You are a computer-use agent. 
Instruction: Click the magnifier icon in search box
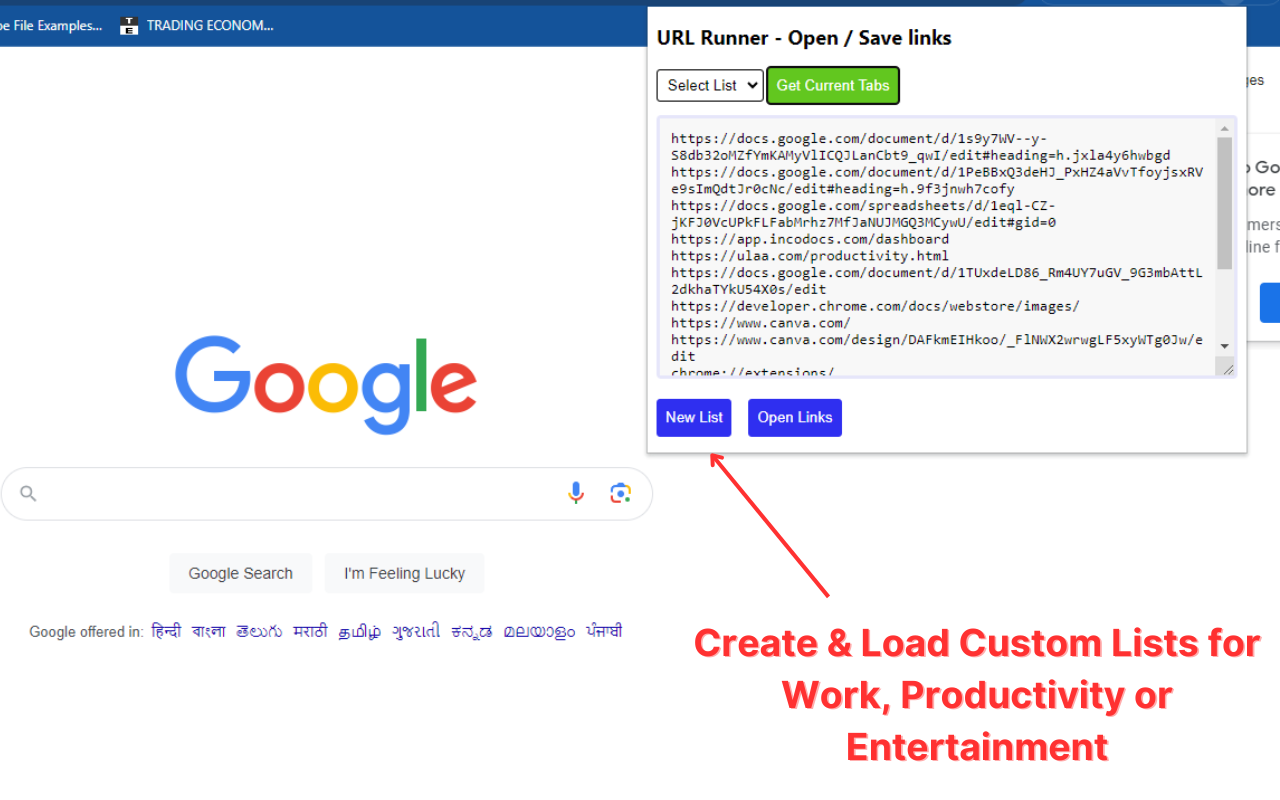pyautogui.click(x=28, y=493)
